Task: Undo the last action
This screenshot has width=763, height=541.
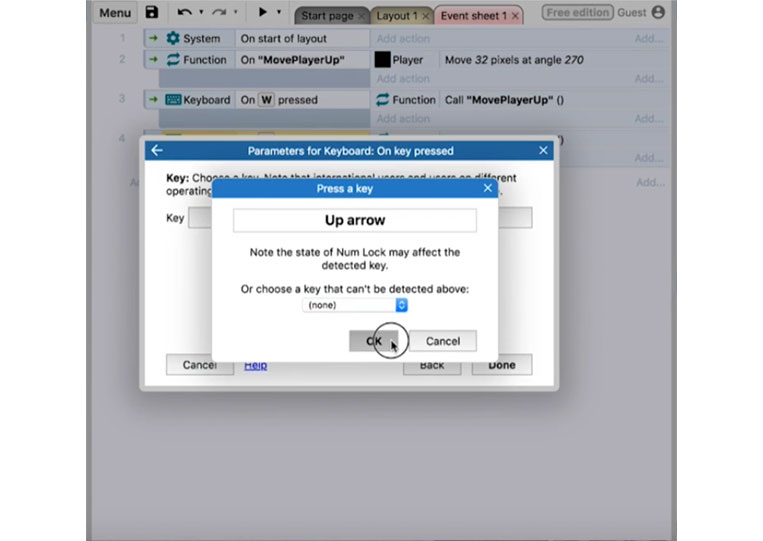Action: pos(184,12)
